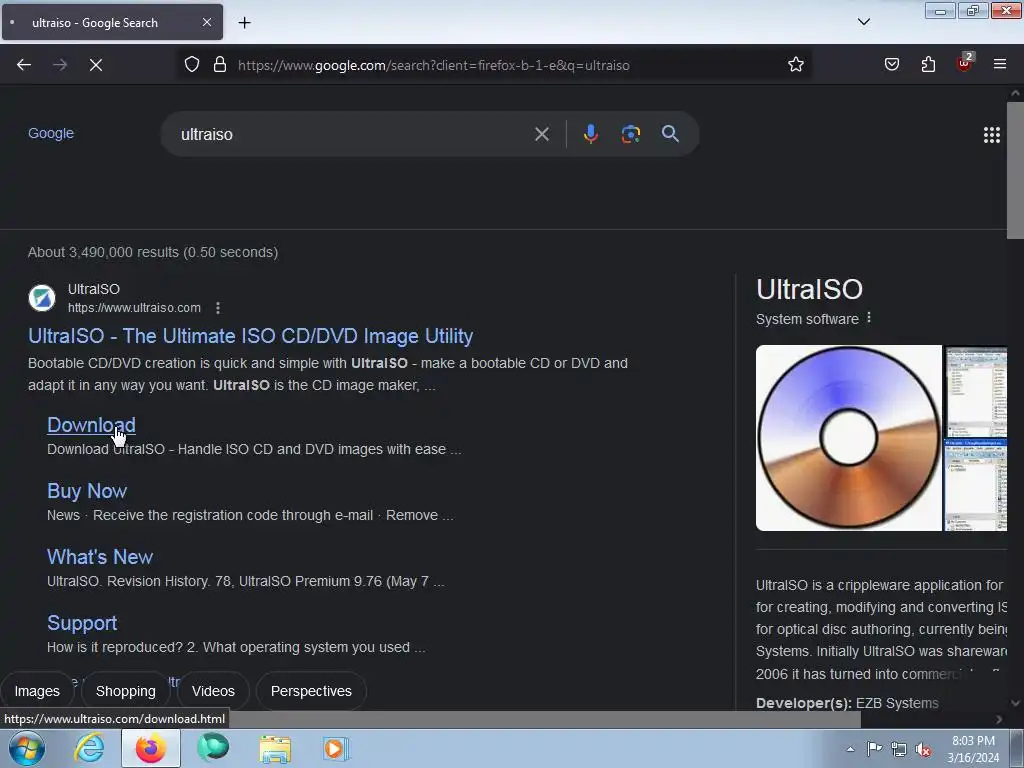
Task: Click the EZB Systems developer text
Action: (897, 703)
